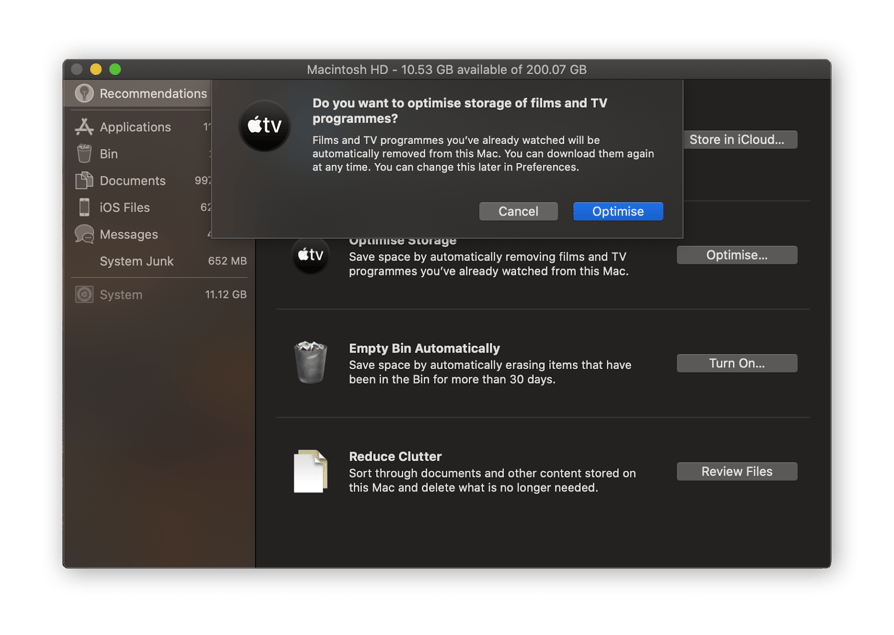The height and width of the screenshot is (635, 894).
Task: Select the Applications icon in sidebar
Action: coord(83,126)
